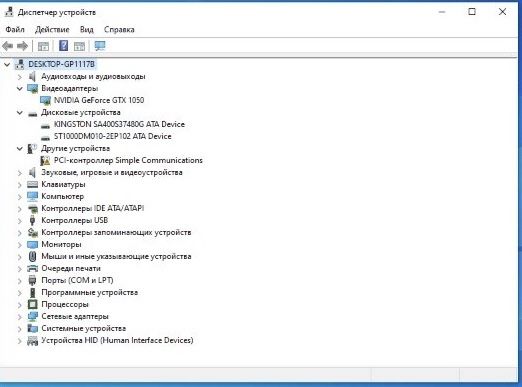Open the Справка menu
The image size is (522, 387).
pos(119,30)
